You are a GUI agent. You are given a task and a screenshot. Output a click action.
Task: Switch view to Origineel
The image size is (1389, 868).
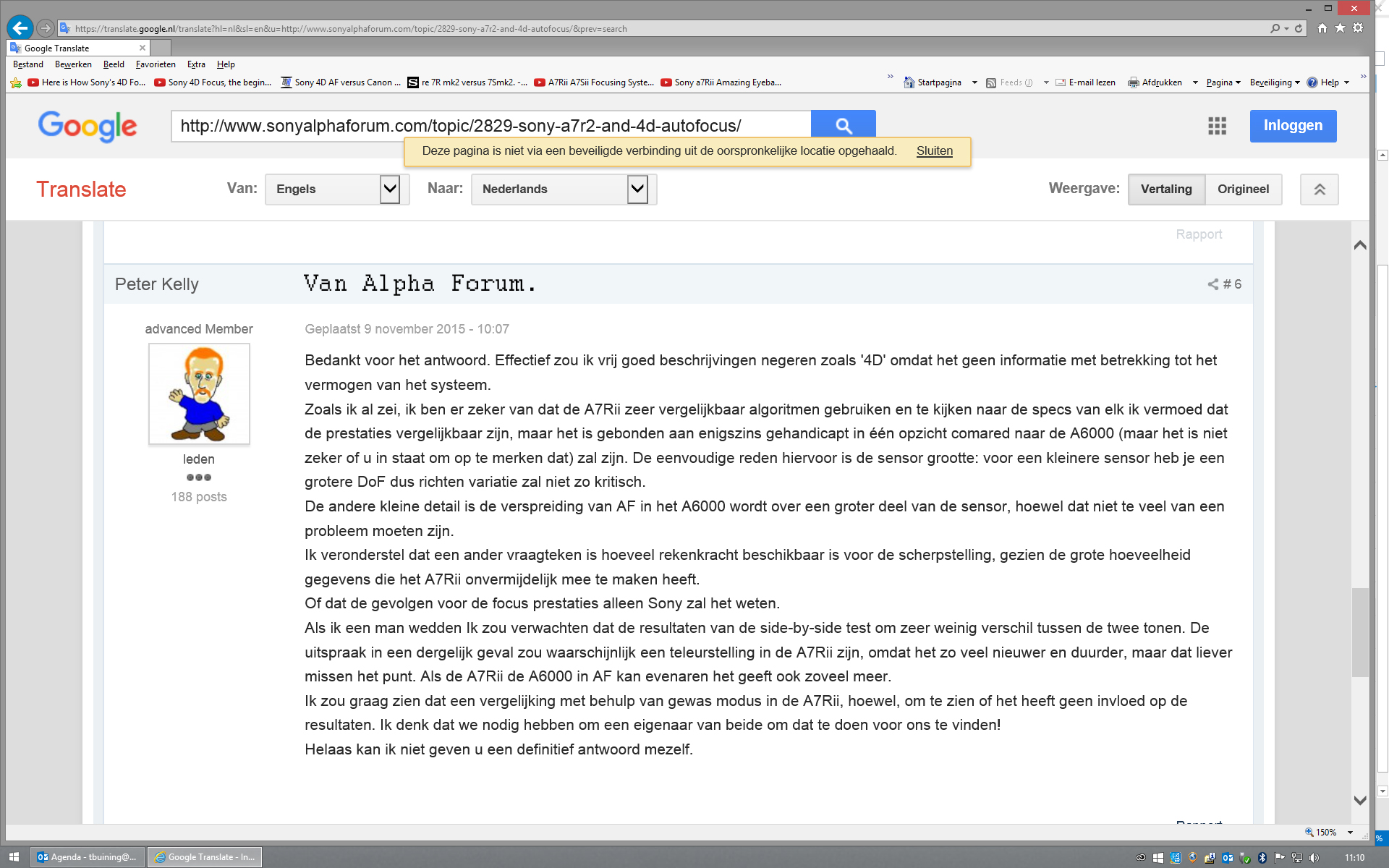click(1243, 189)
